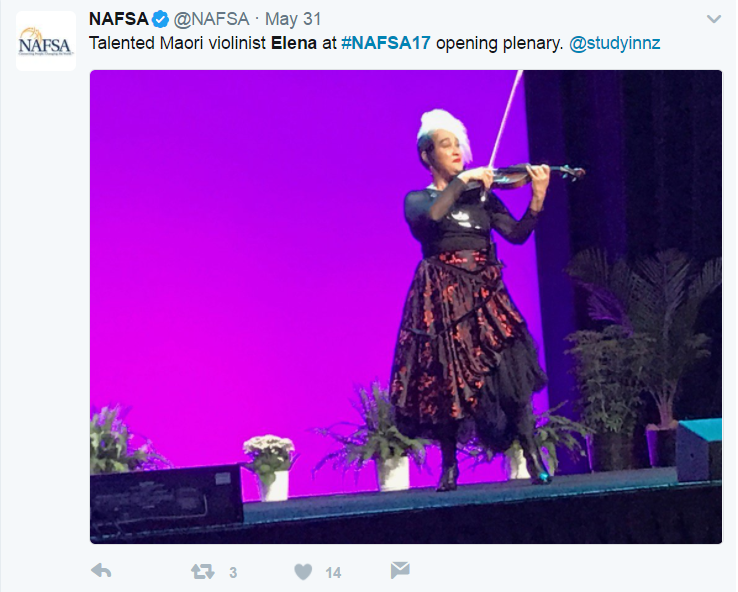Click the blue verified badge

tap(160, 19)
